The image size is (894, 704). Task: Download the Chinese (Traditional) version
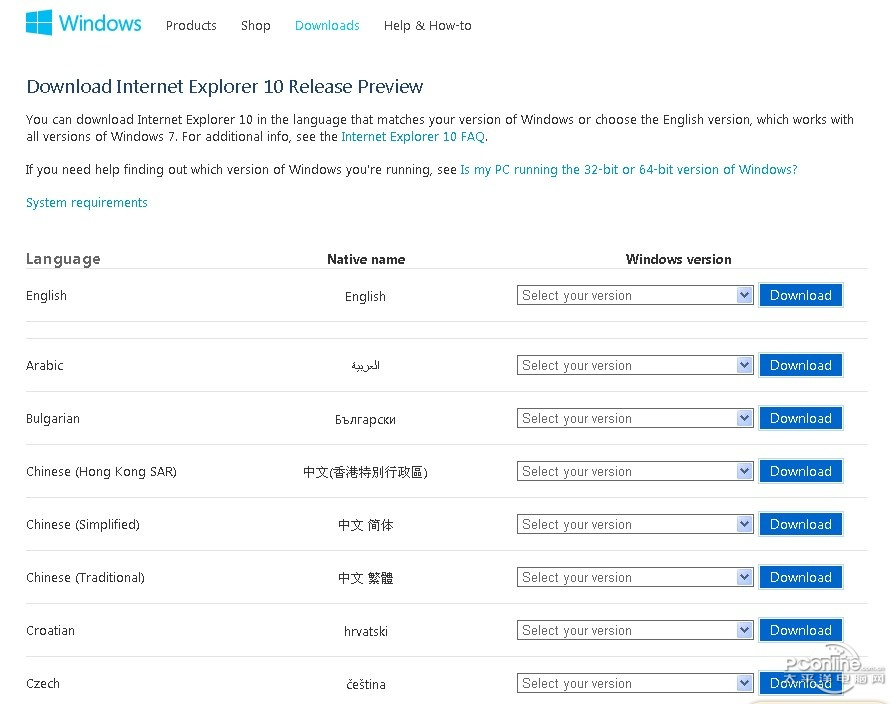click(x=800, y=578)
